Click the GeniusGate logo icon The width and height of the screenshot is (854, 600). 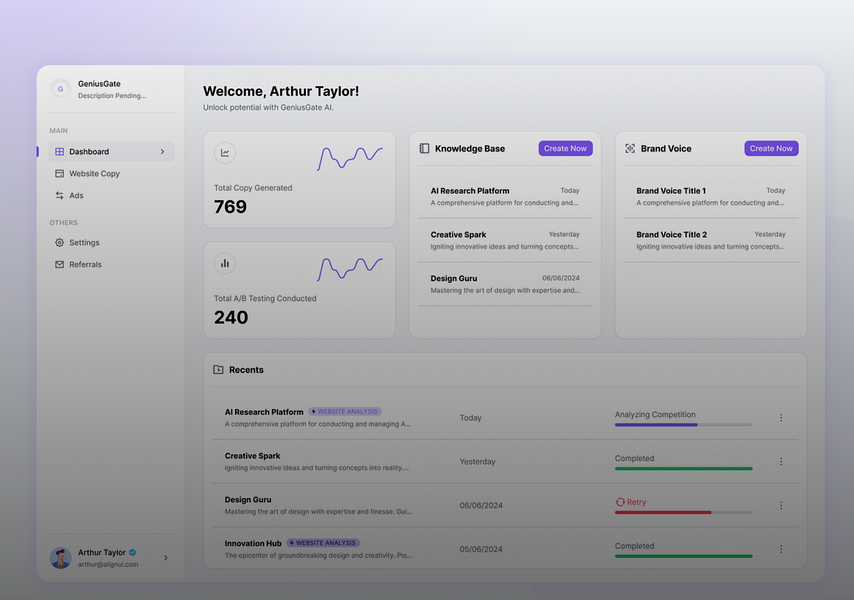click(60, 89)
